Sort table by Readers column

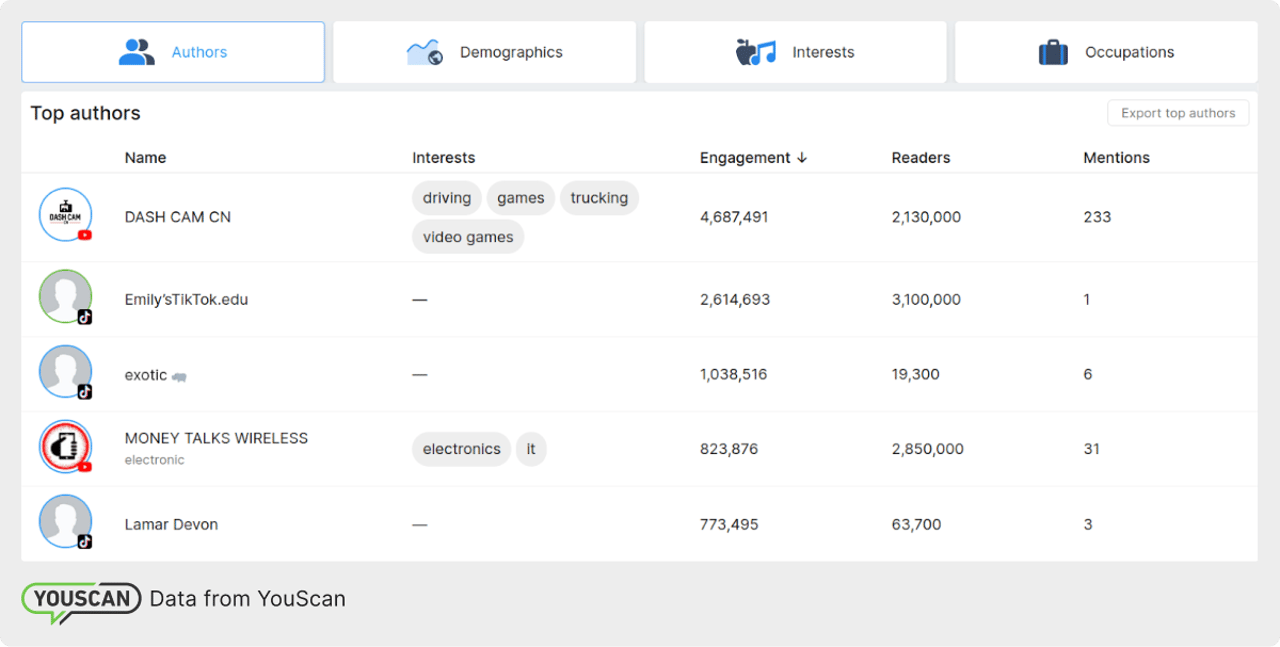(x=920, y=158)
